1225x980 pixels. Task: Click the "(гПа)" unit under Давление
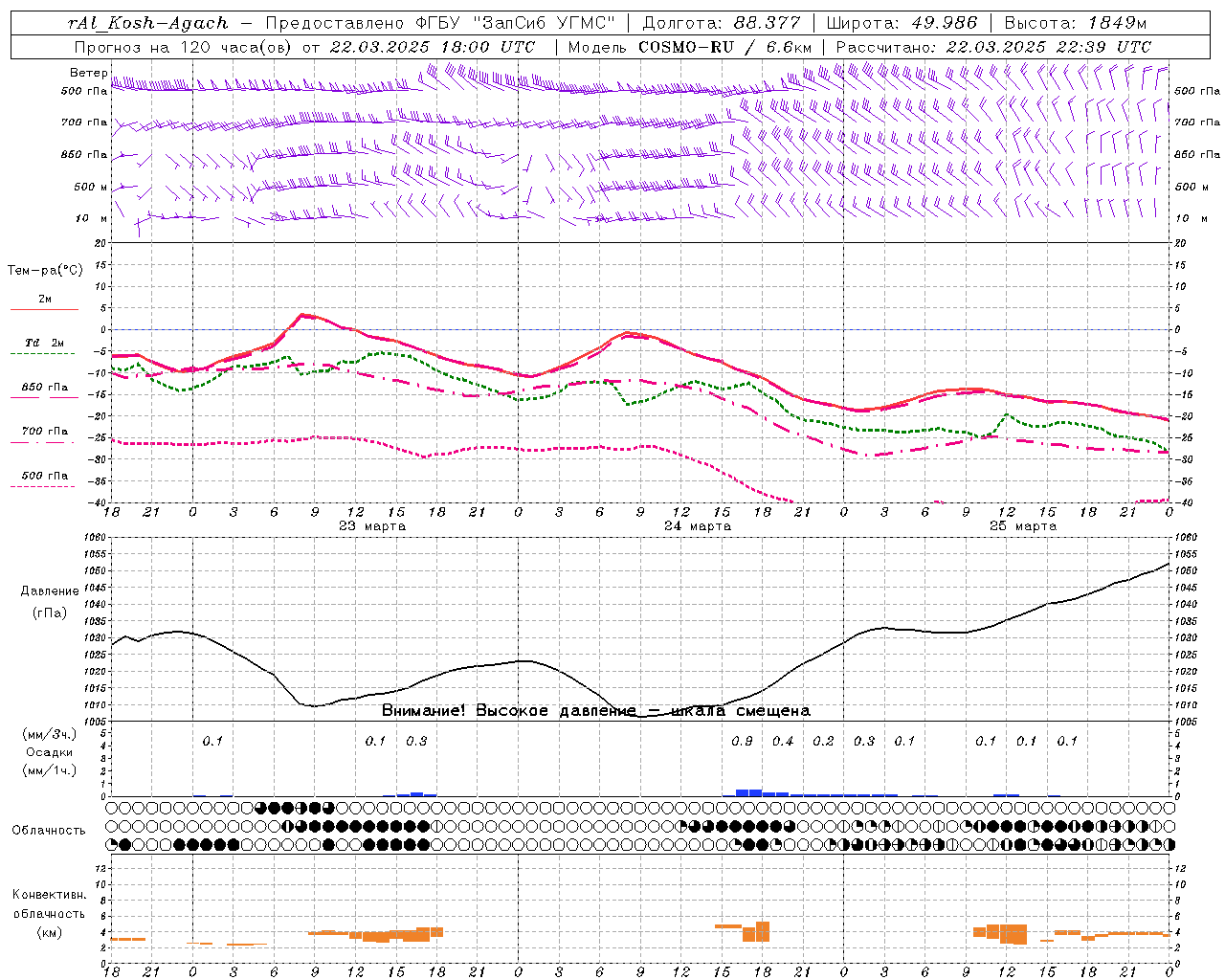point(50,613)
